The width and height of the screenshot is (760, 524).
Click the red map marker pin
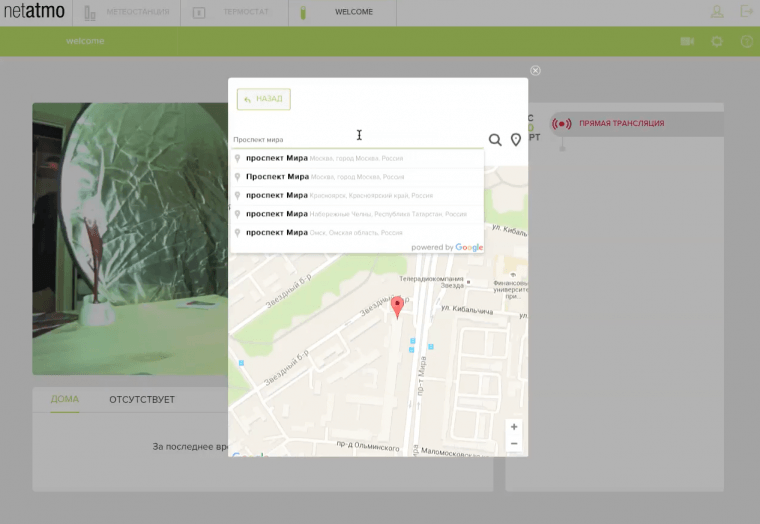397,306
